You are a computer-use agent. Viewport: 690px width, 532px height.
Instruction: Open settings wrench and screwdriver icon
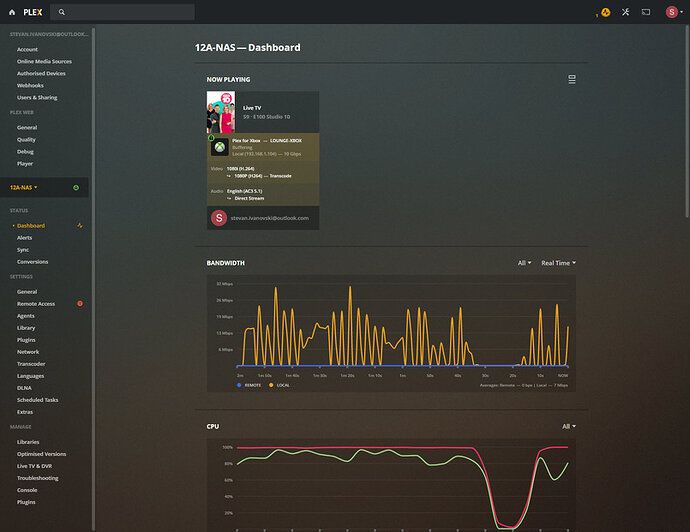pos(625,12)
